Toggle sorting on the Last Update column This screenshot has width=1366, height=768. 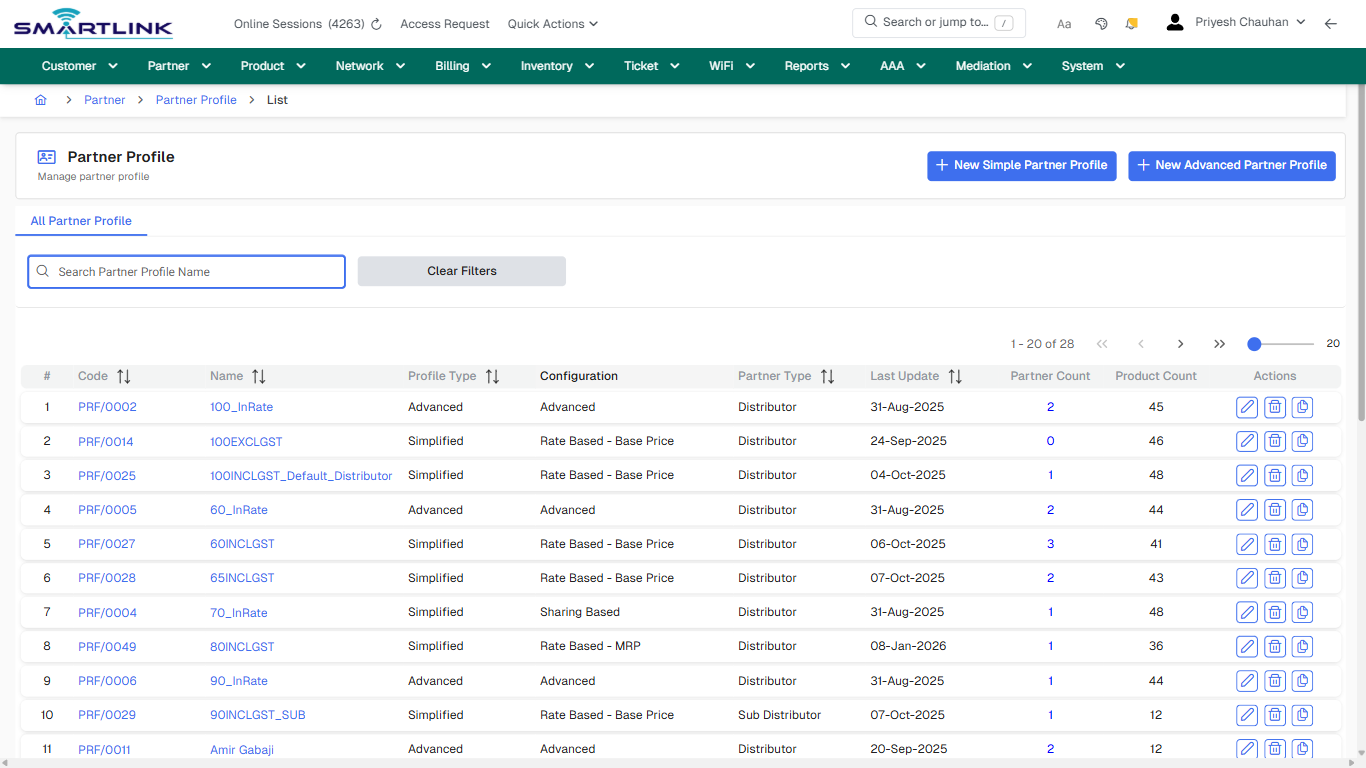(x=954, y=376)
